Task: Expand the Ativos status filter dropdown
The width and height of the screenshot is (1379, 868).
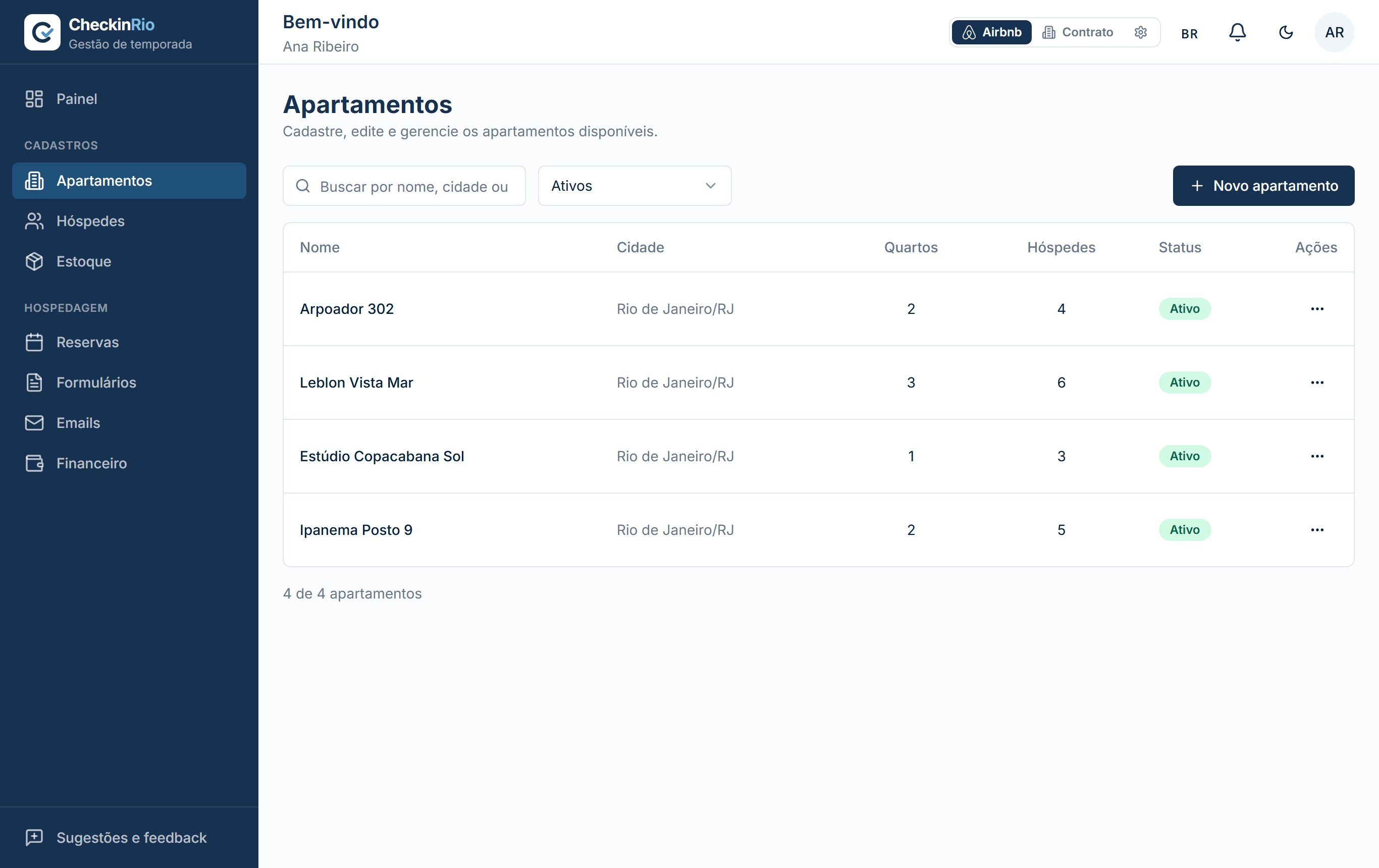Action: [634, 186]
